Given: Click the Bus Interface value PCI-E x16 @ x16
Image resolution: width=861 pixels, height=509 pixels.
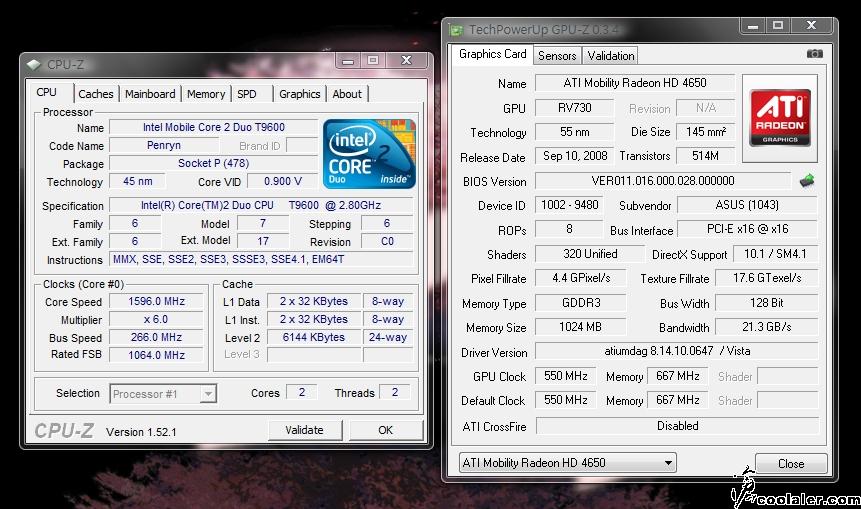Looking at the screenshot, I should pos(747,229).
